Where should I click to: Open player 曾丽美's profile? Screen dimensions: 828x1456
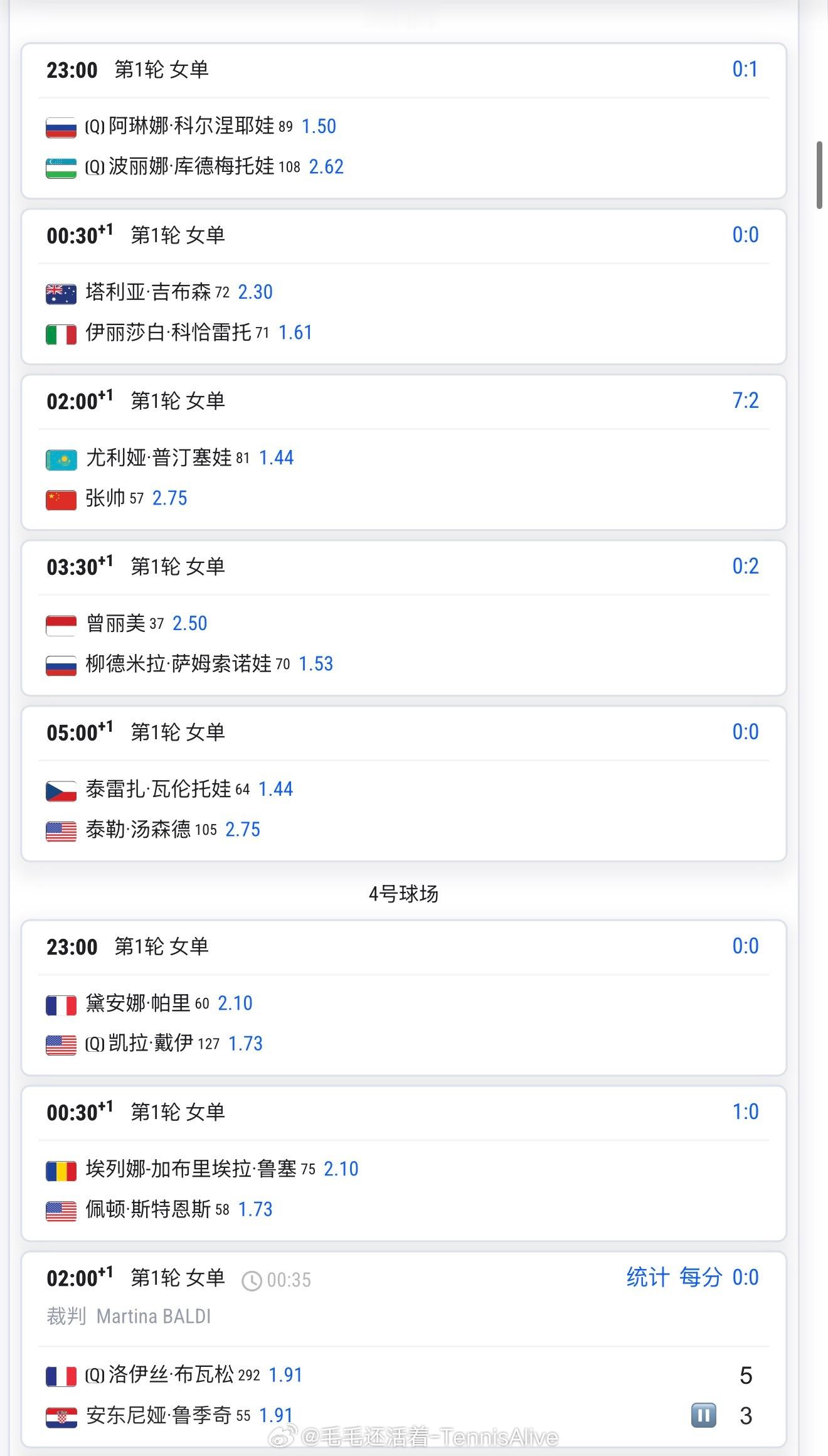115,623
